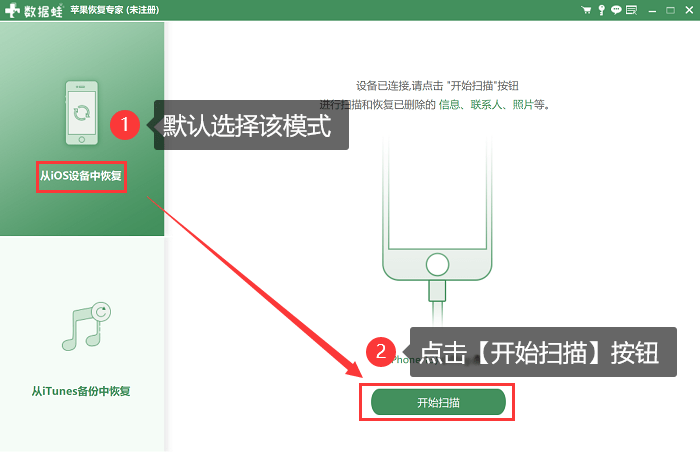This screenshot has height=452, width=700.
Task: Click the key registration icon
Action: (x=601, y=10)
